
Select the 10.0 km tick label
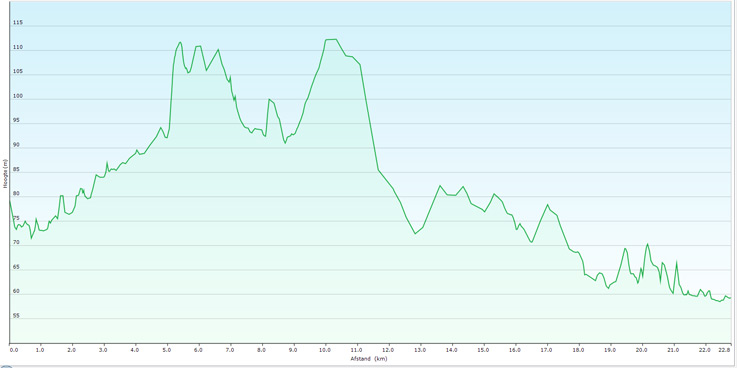[326, 350]
